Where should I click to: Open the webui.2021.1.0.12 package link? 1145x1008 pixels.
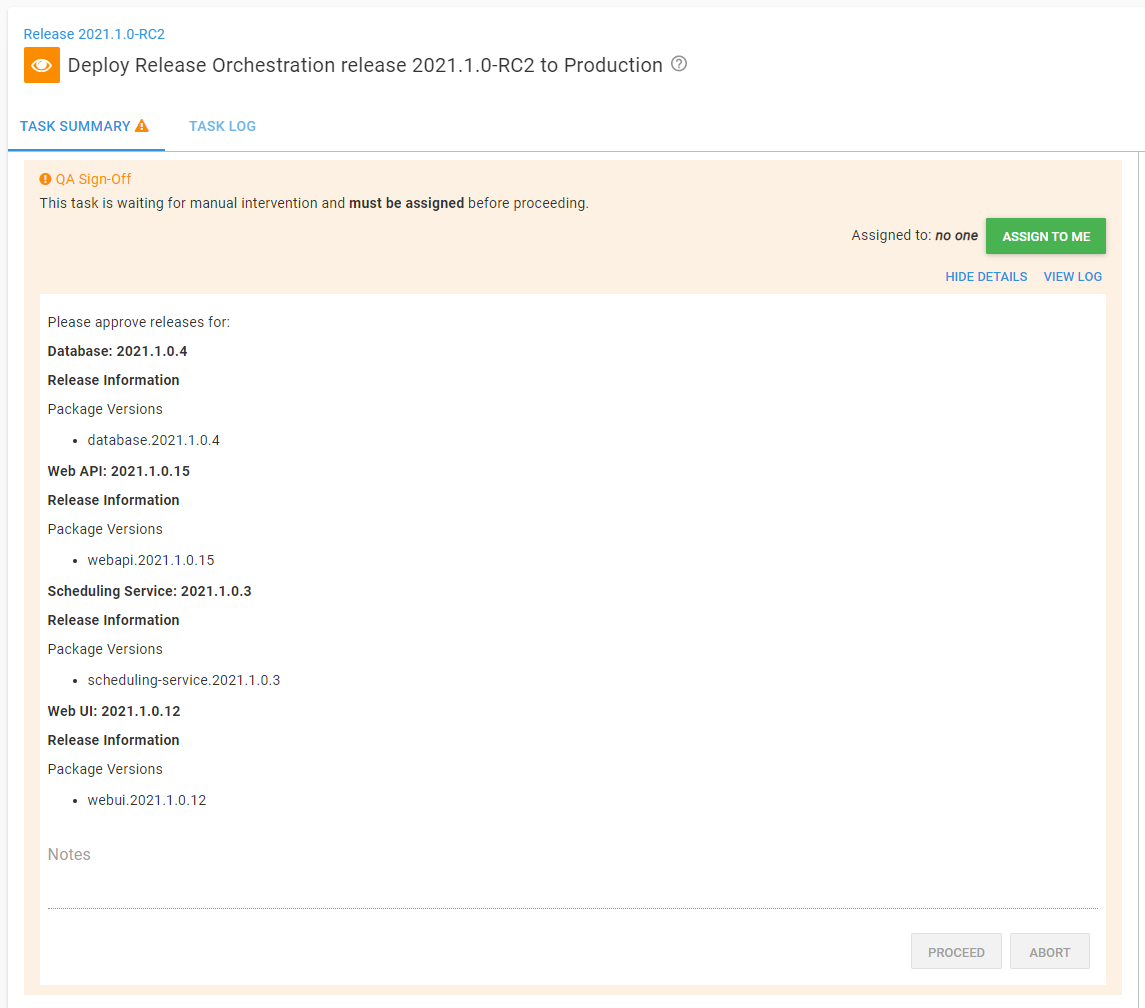[x=147, y=800]
